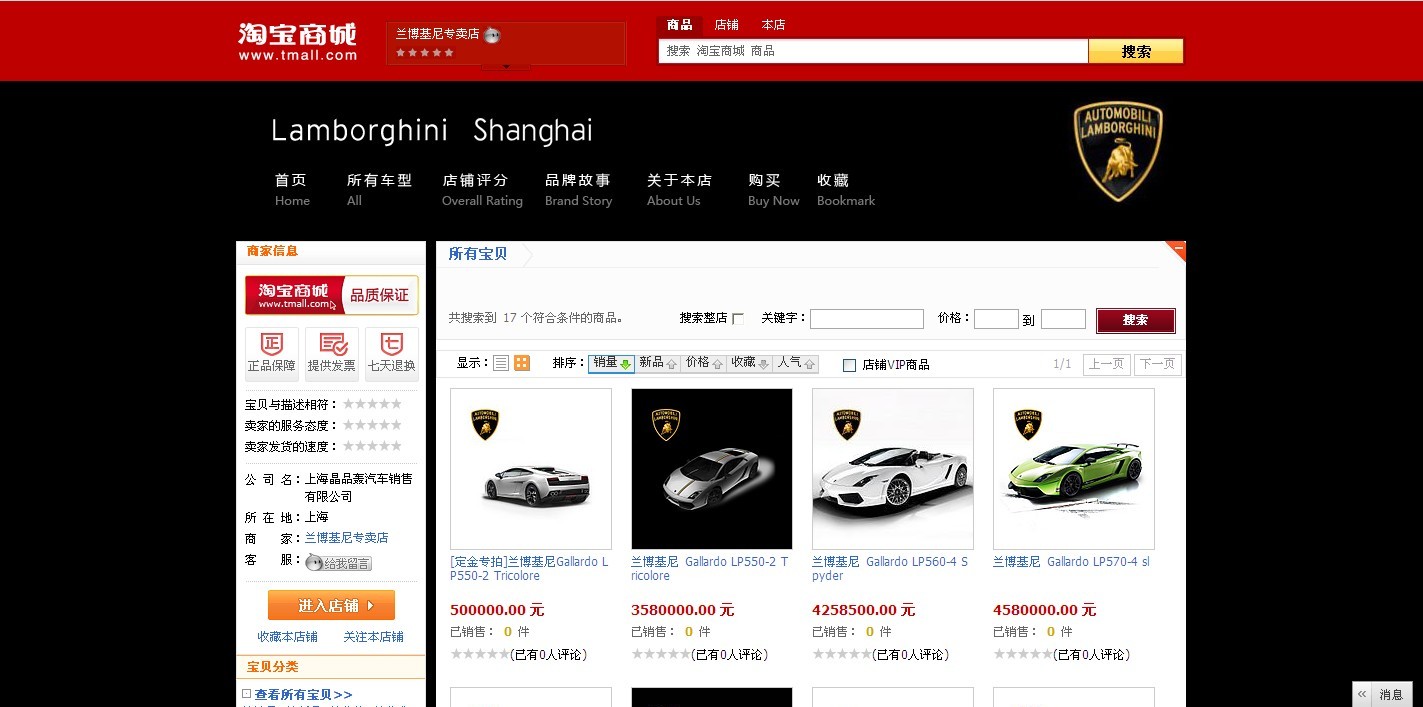Viewport: 1423px width, 707px height.
Task: Toggle the 搜索整店 checkbox
Action: (x=738, y=319)
